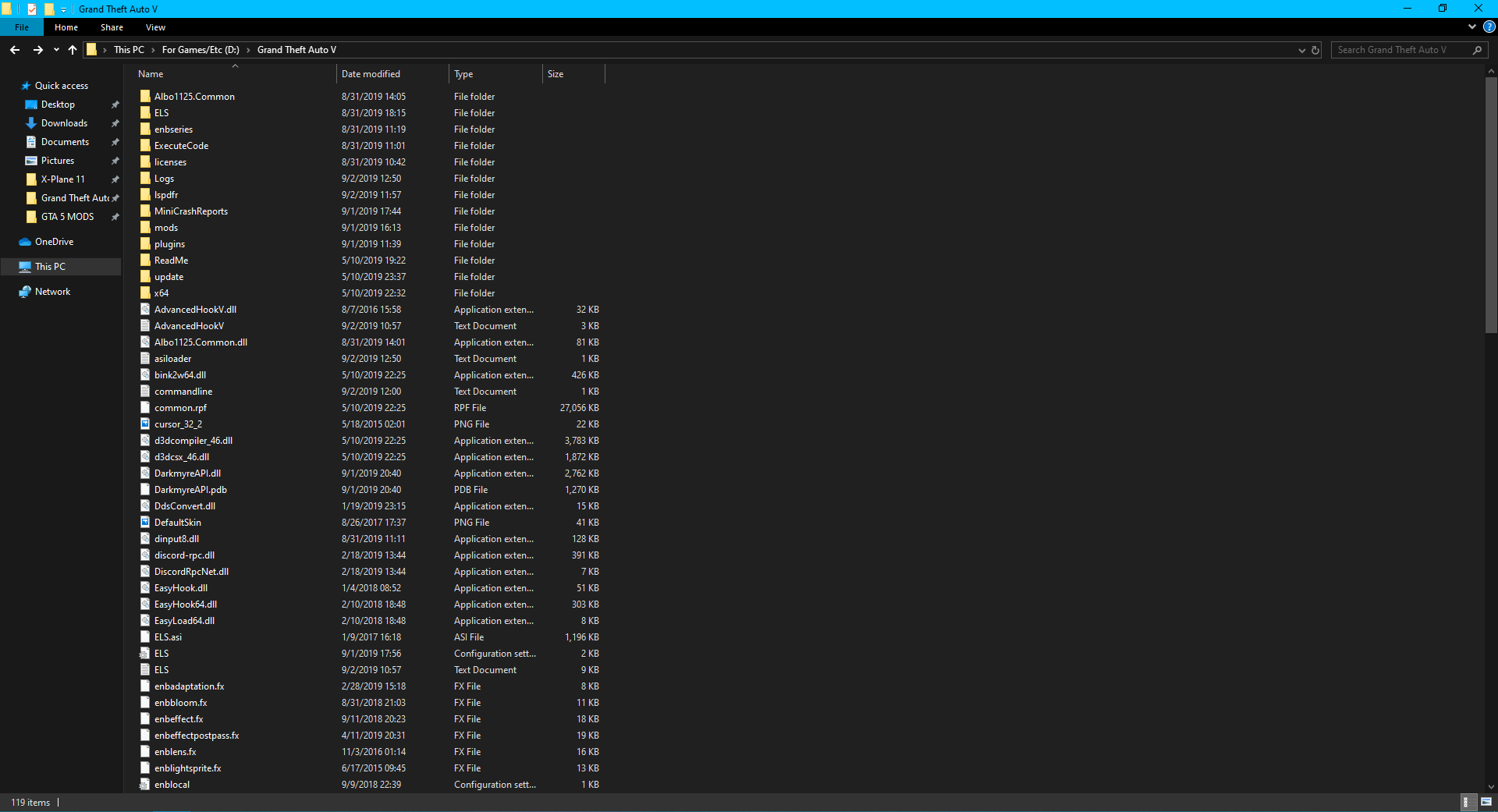Expand the For Games/Etc (D:) breadcrumb chevron
Viewport: 1498px width, 812px height.
pos(248,50)
